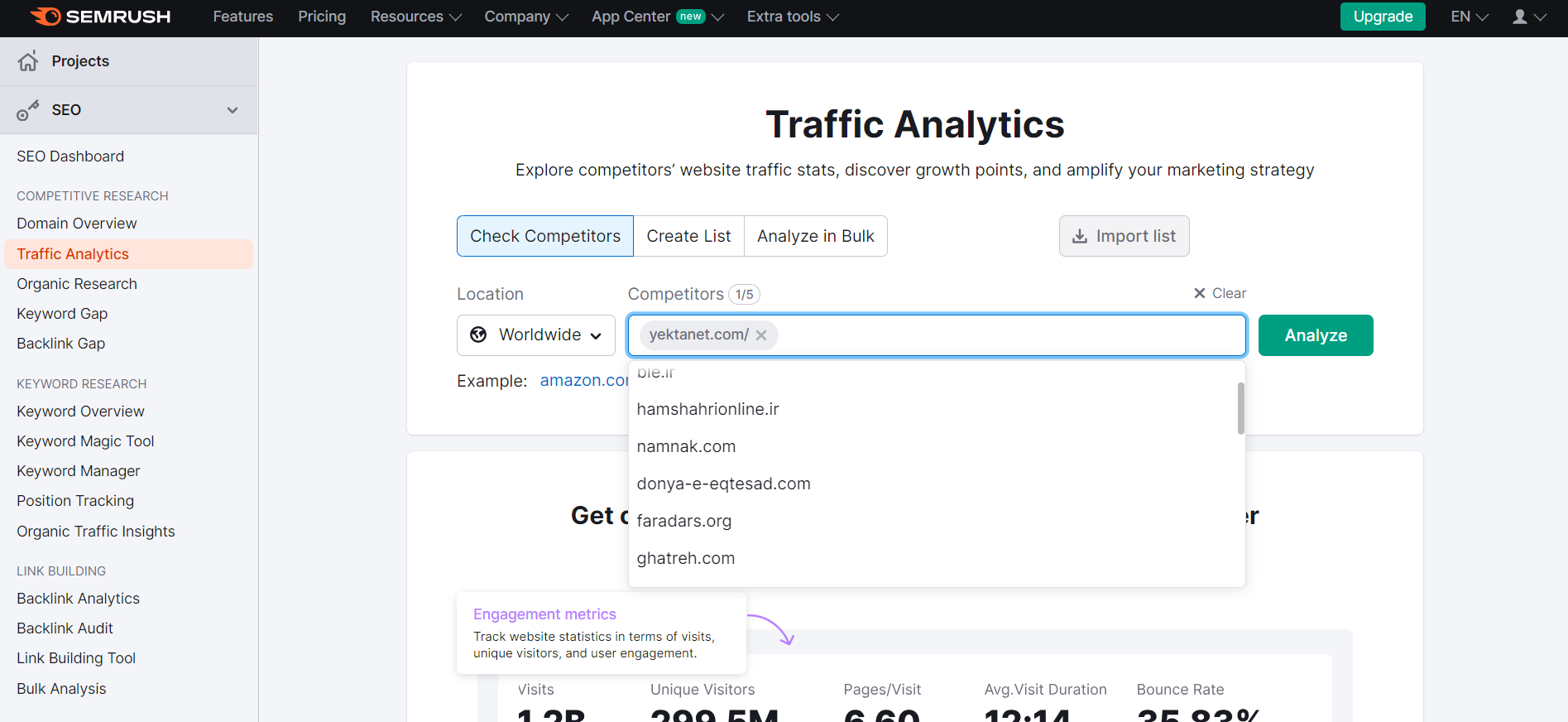Open the Worldwide location dropdown
The width and height of the screenshot is (1568, 722).
(x=536, y=335)
